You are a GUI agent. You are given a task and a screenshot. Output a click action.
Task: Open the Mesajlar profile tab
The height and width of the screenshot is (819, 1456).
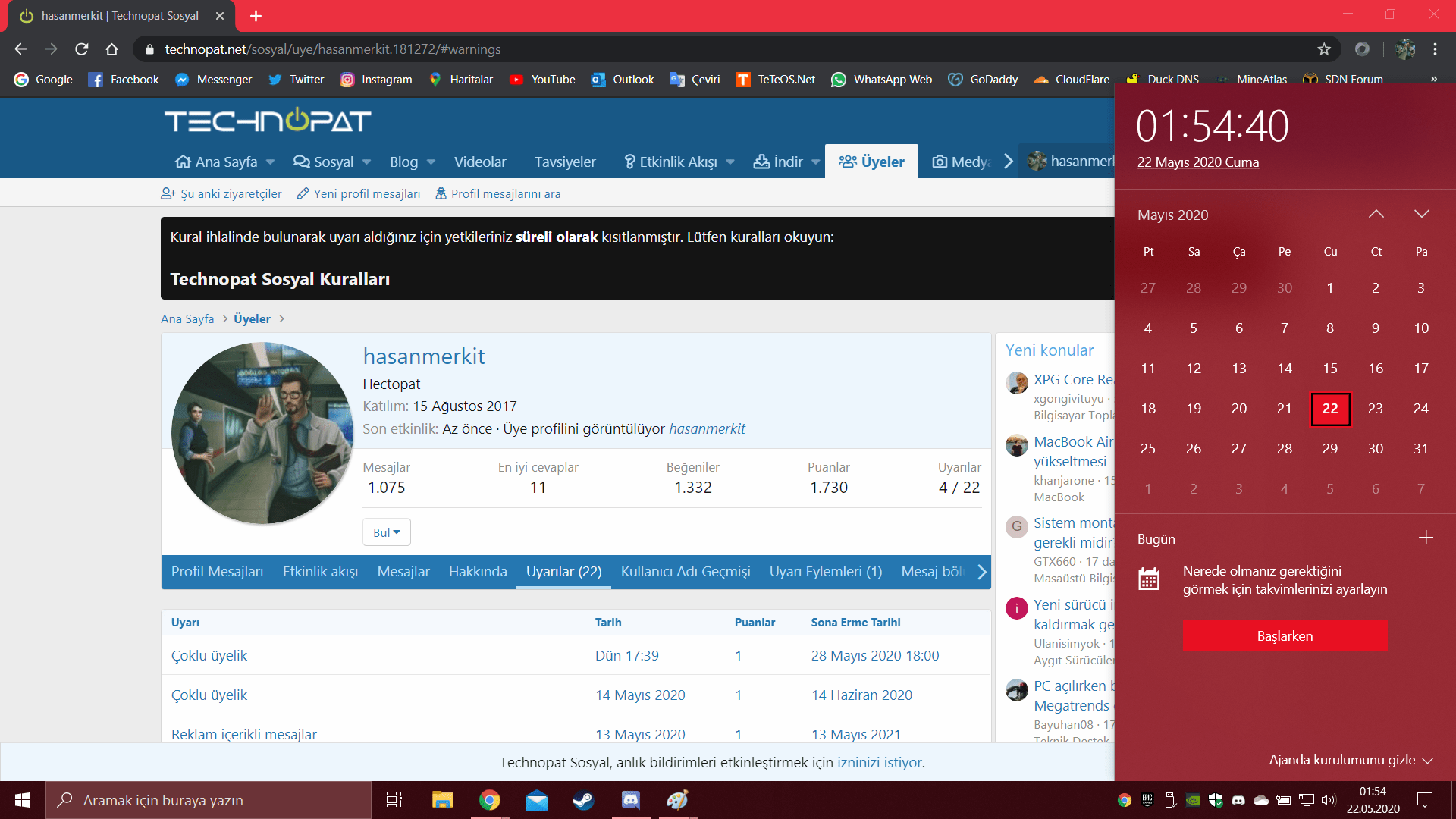point(403,572)
